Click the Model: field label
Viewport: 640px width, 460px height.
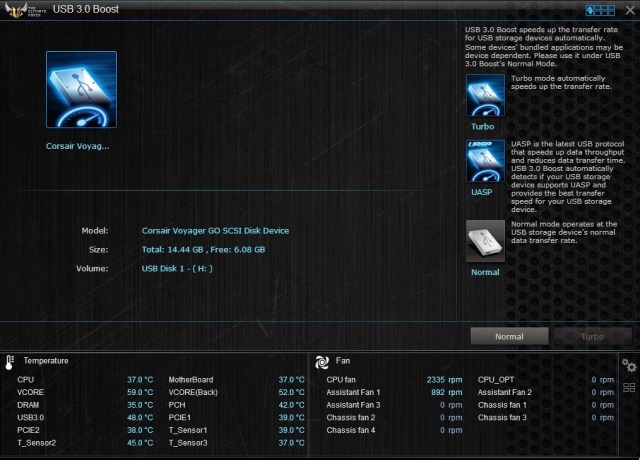pyautogui.click(x=95, y=231)
